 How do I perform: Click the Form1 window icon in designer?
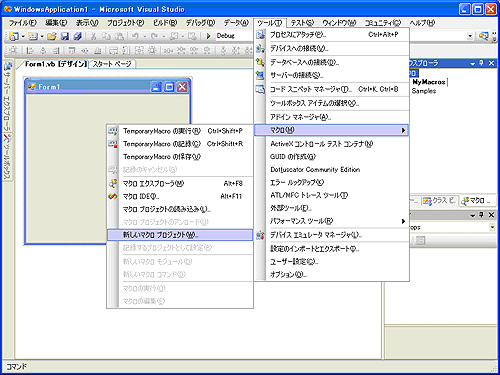point(32,87)
